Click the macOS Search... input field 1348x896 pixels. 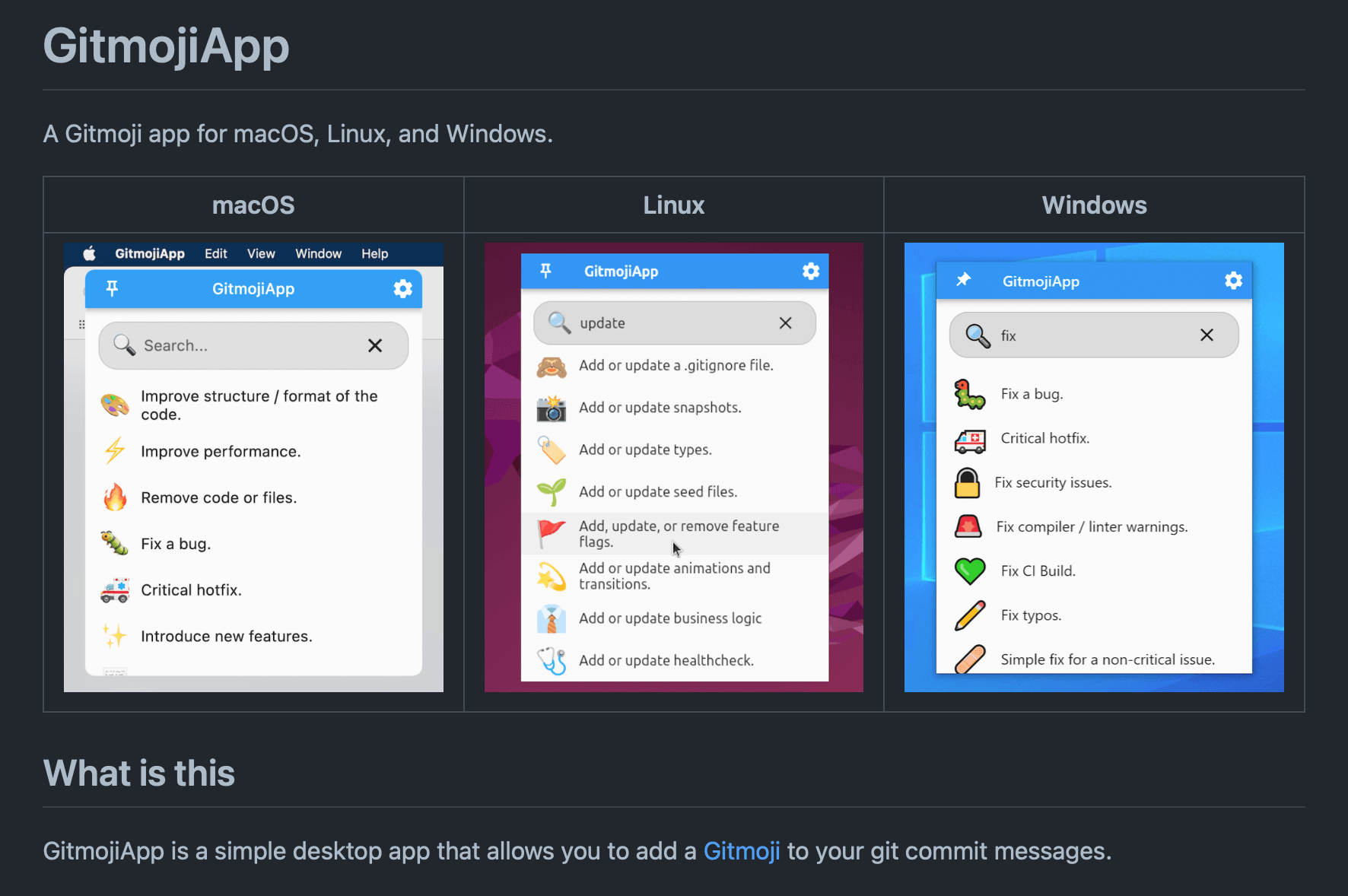tap(253, 345)
